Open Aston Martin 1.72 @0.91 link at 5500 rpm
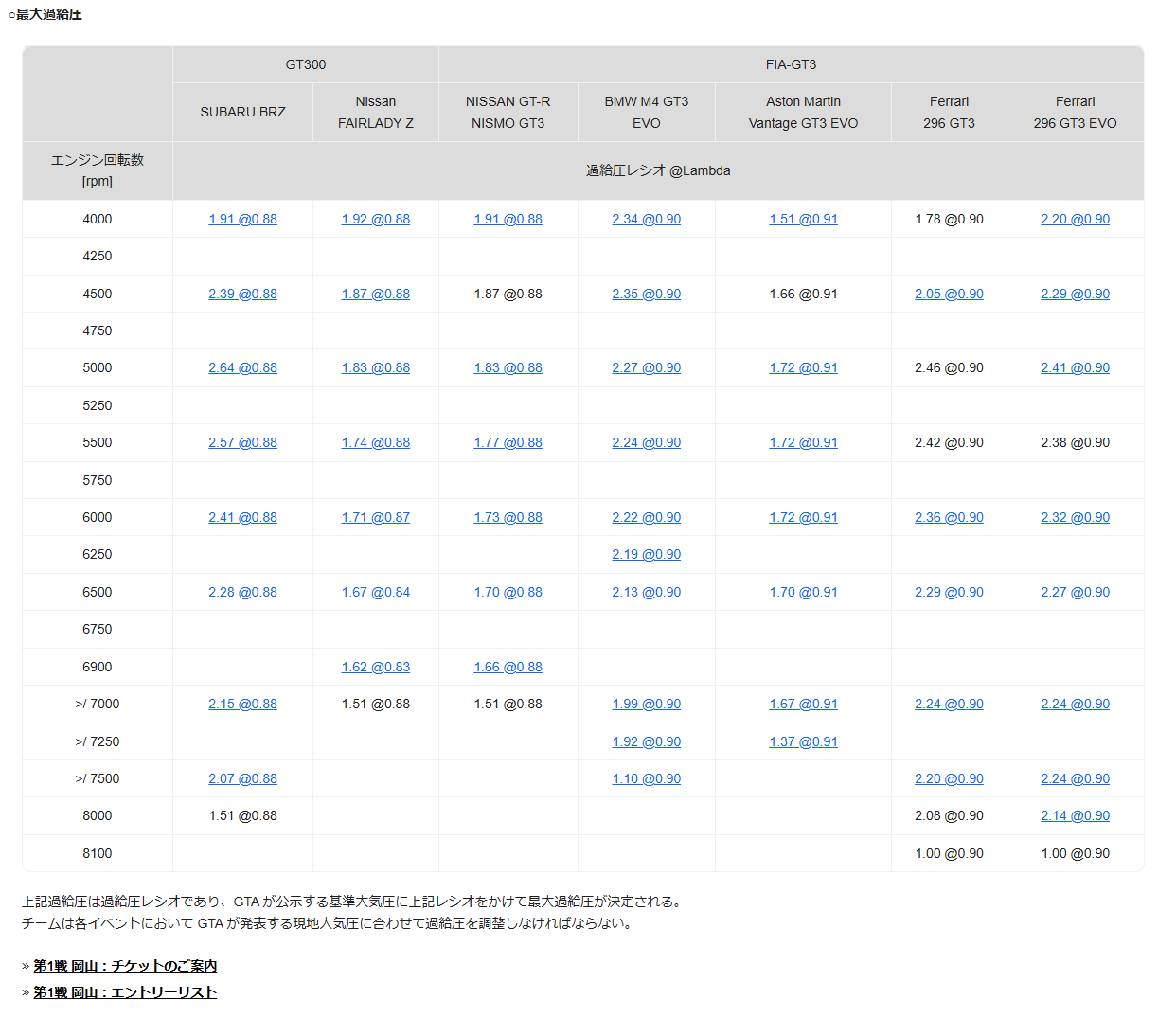Image resolution: width=1176 pixels, height=1018 pixels. point(804,442)
